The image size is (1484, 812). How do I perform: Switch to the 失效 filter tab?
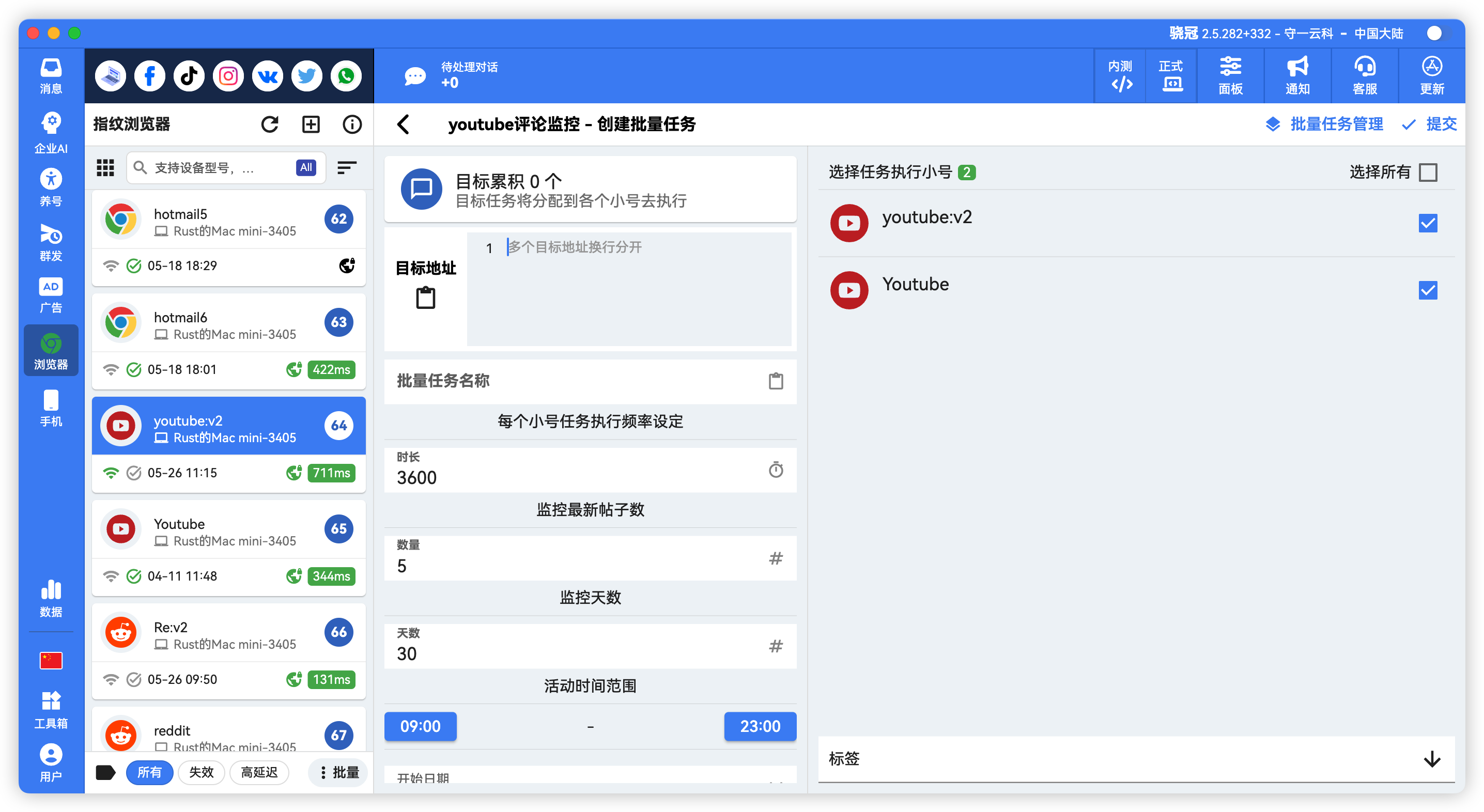201,772
